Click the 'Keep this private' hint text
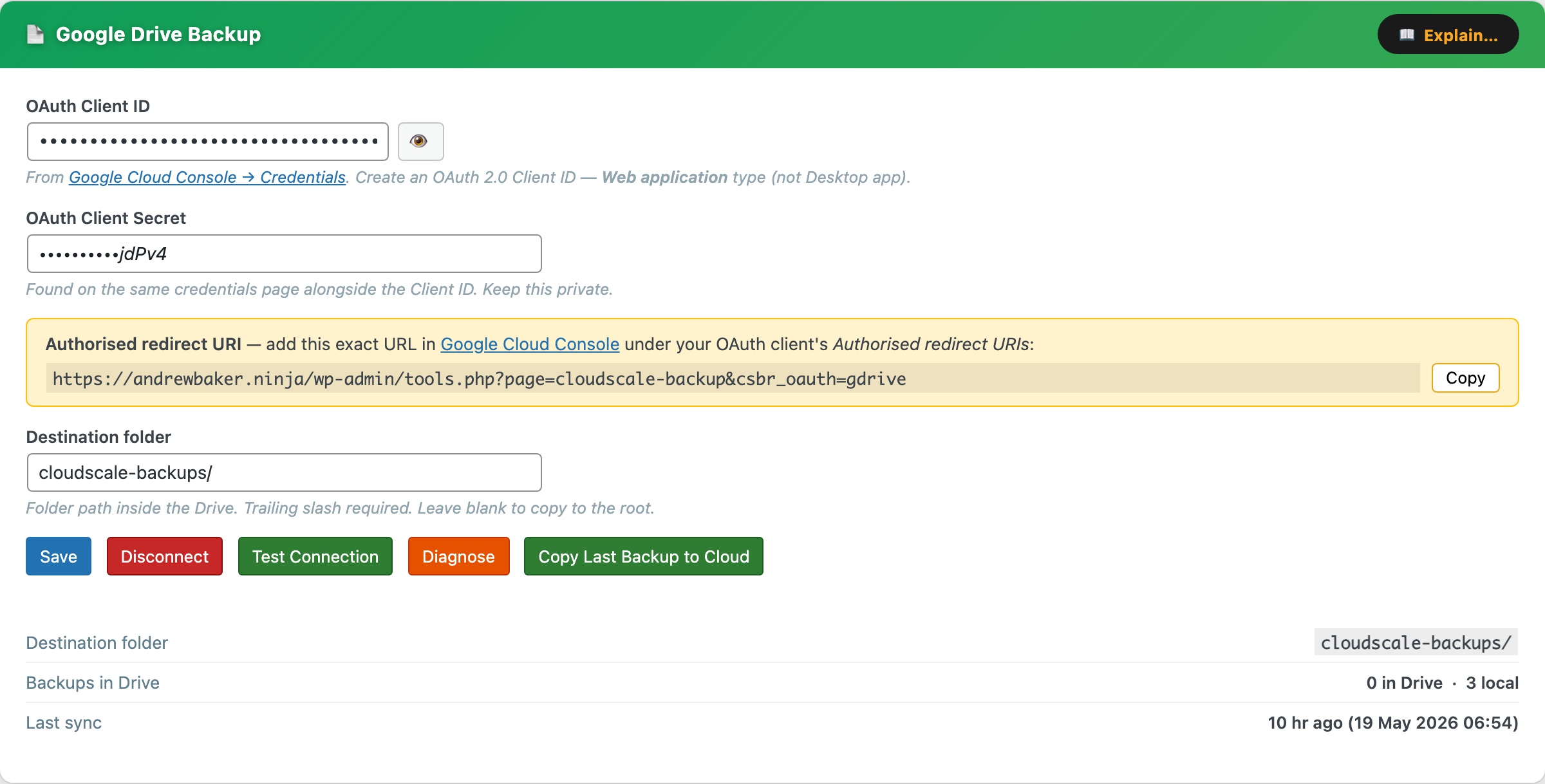The height and width of the screenshot is (784, 1545). 547,289
